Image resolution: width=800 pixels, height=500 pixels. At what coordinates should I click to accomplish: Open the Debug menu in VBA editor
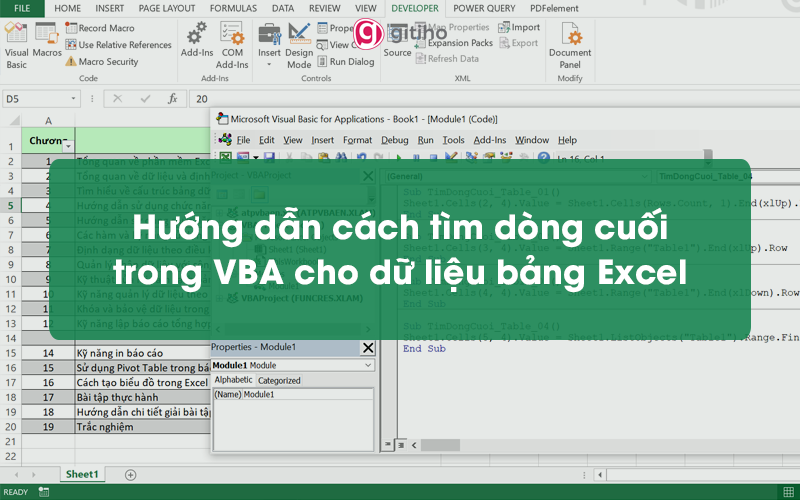[x=394, y=140]
